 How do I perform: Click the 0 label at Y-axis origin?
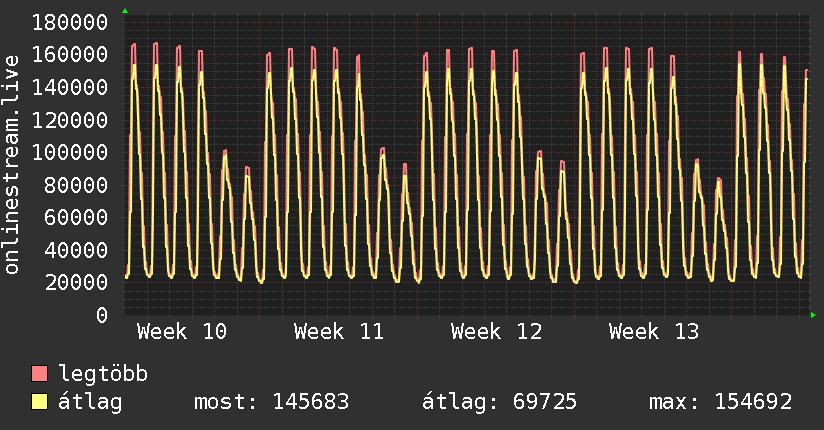pos(101,315)
